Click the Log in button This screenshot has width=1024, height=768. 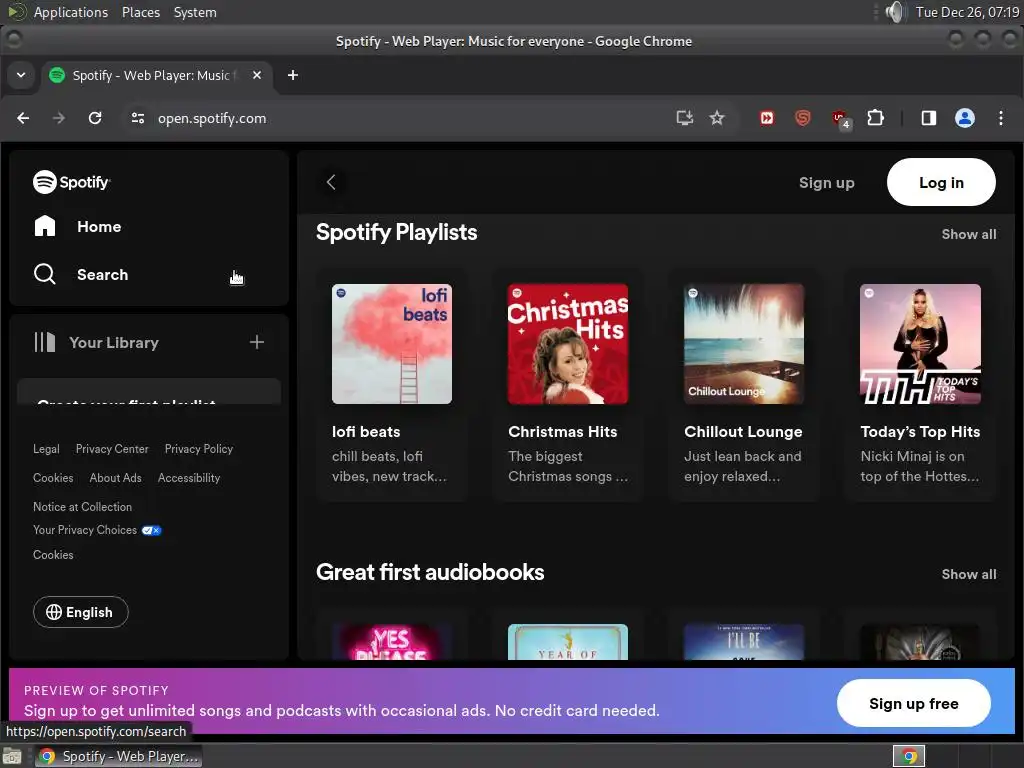pyautogui.click(x=941, y=182)
